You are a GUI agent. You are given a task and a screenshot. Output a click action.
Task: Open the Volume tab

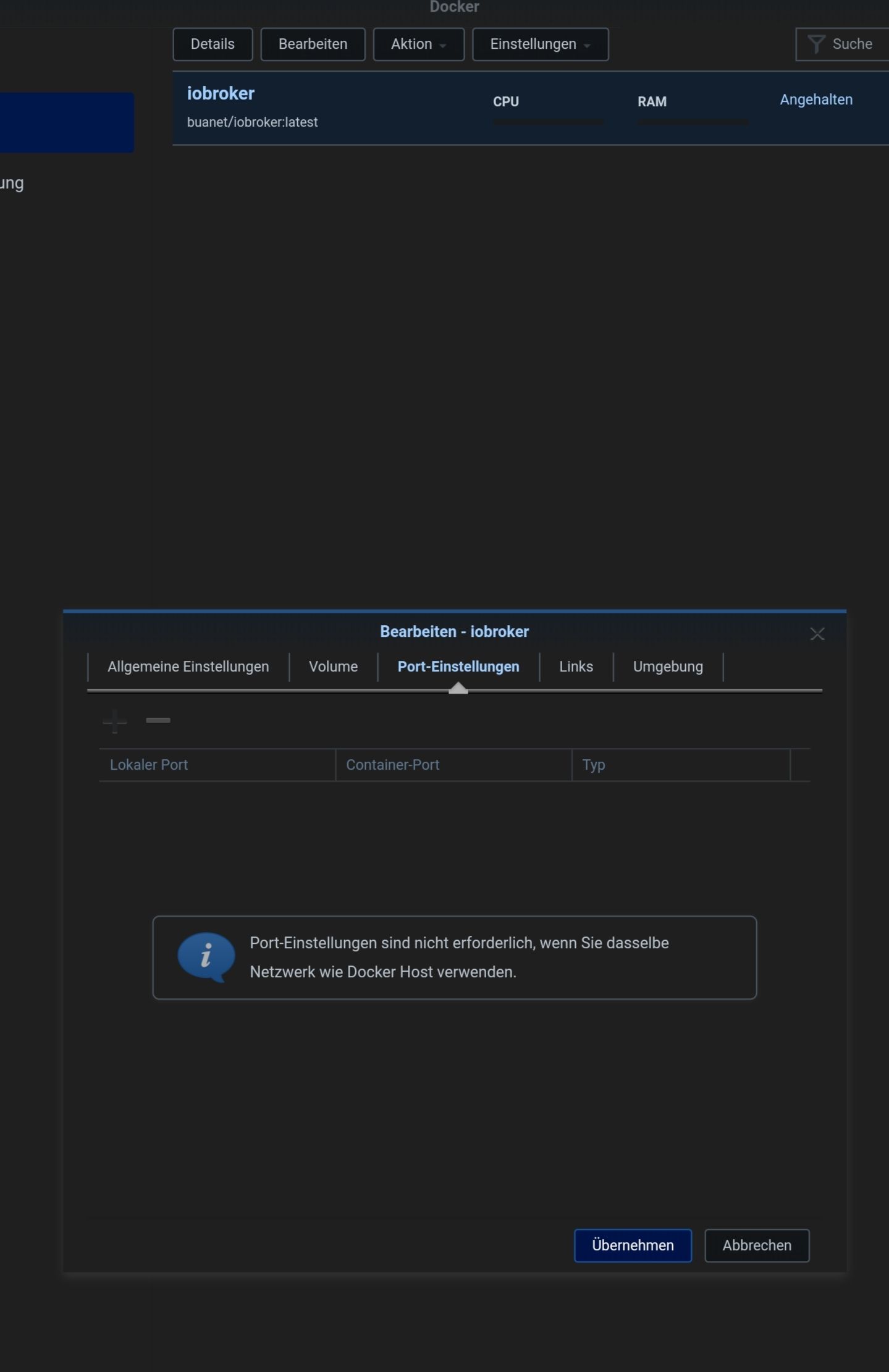334,667
